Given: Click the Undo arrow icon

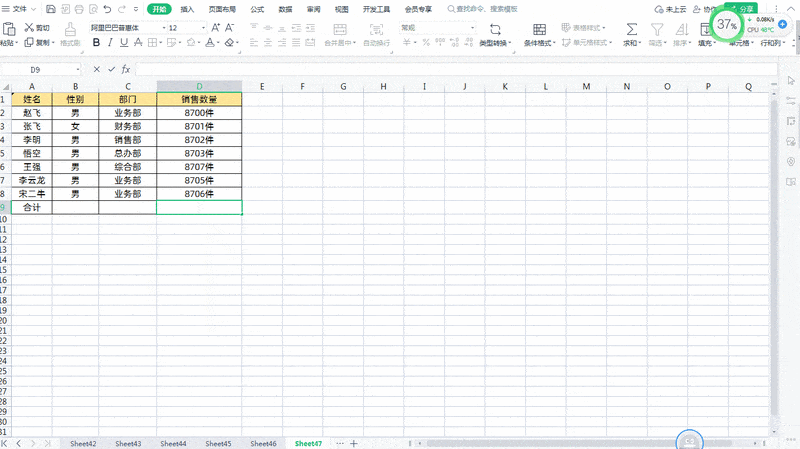Looking at the screenshot, I should coord(105,9).
